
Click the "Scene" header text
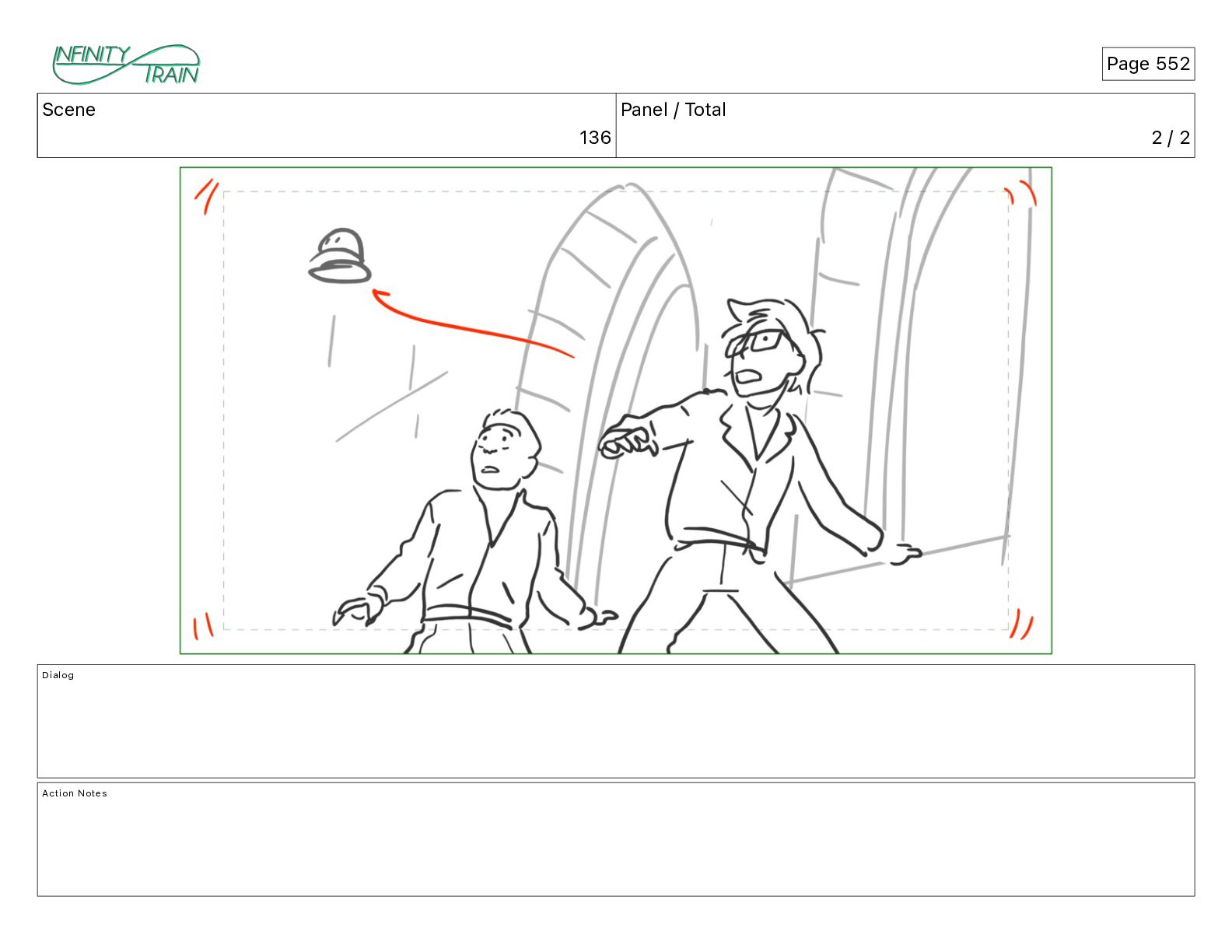[68, 110]
